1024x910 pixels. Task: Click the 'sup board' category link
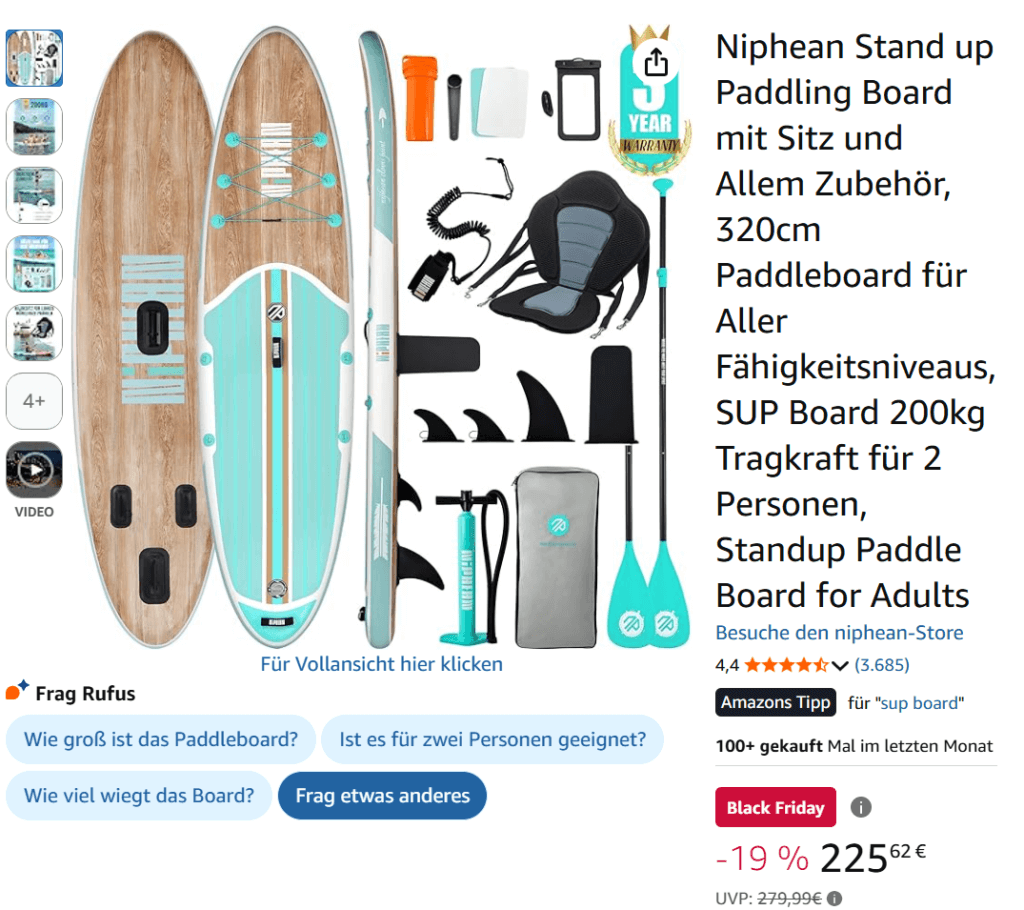(x=920, y=703)
